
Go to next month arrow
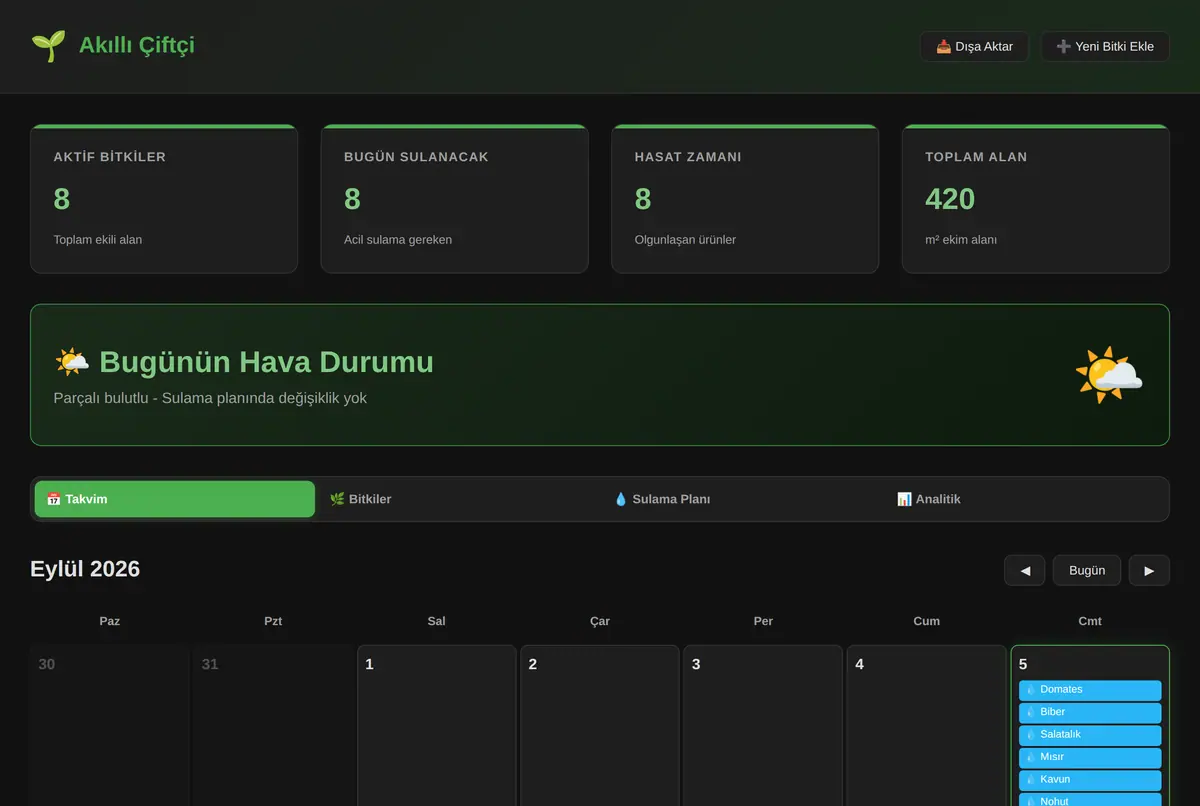1149,570
